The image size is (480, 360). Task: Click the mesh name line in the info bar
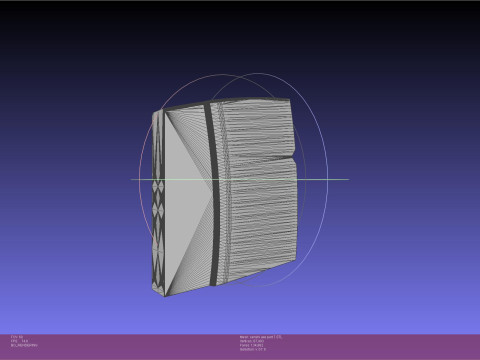261,337
